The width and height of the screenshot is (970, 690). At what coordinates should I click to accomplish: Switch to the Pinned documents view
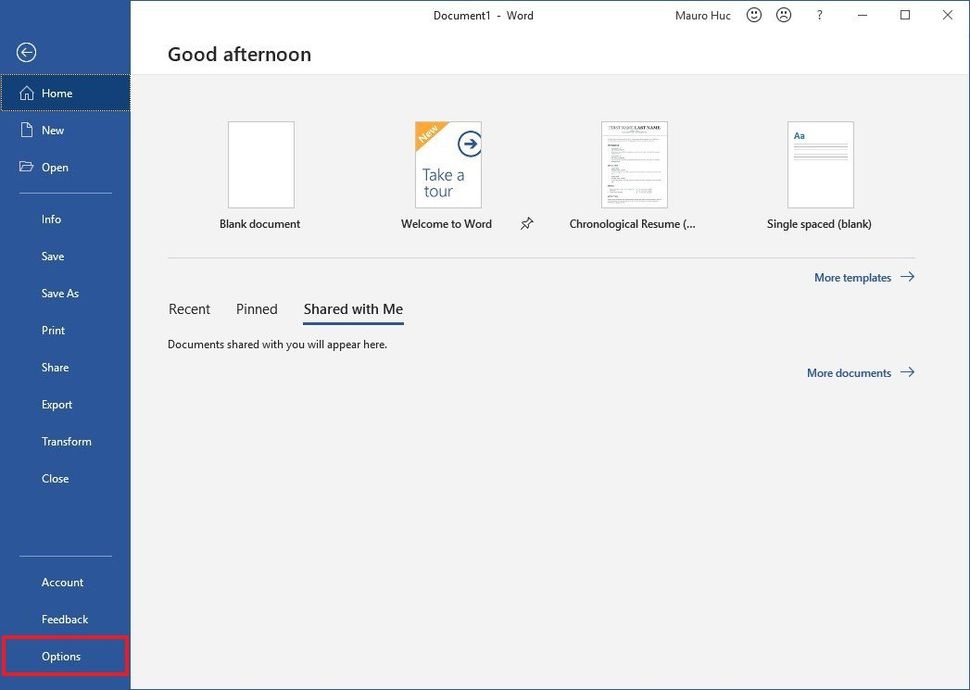click(x=256, y=309)
